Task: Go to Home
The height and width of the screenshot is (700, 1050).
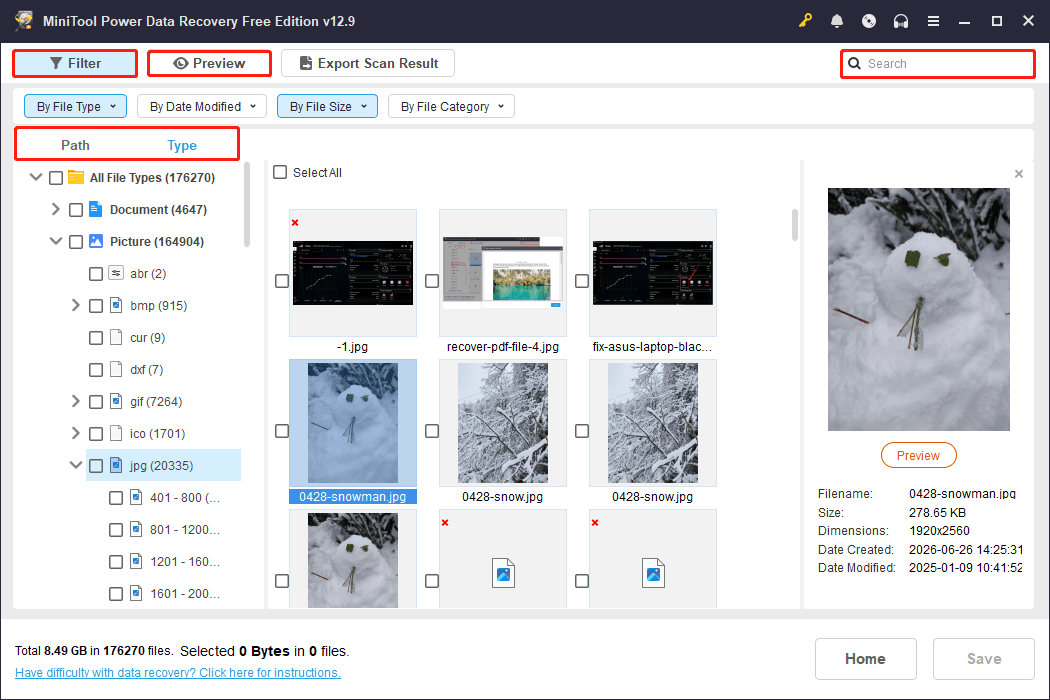Action: click(865, 658)
